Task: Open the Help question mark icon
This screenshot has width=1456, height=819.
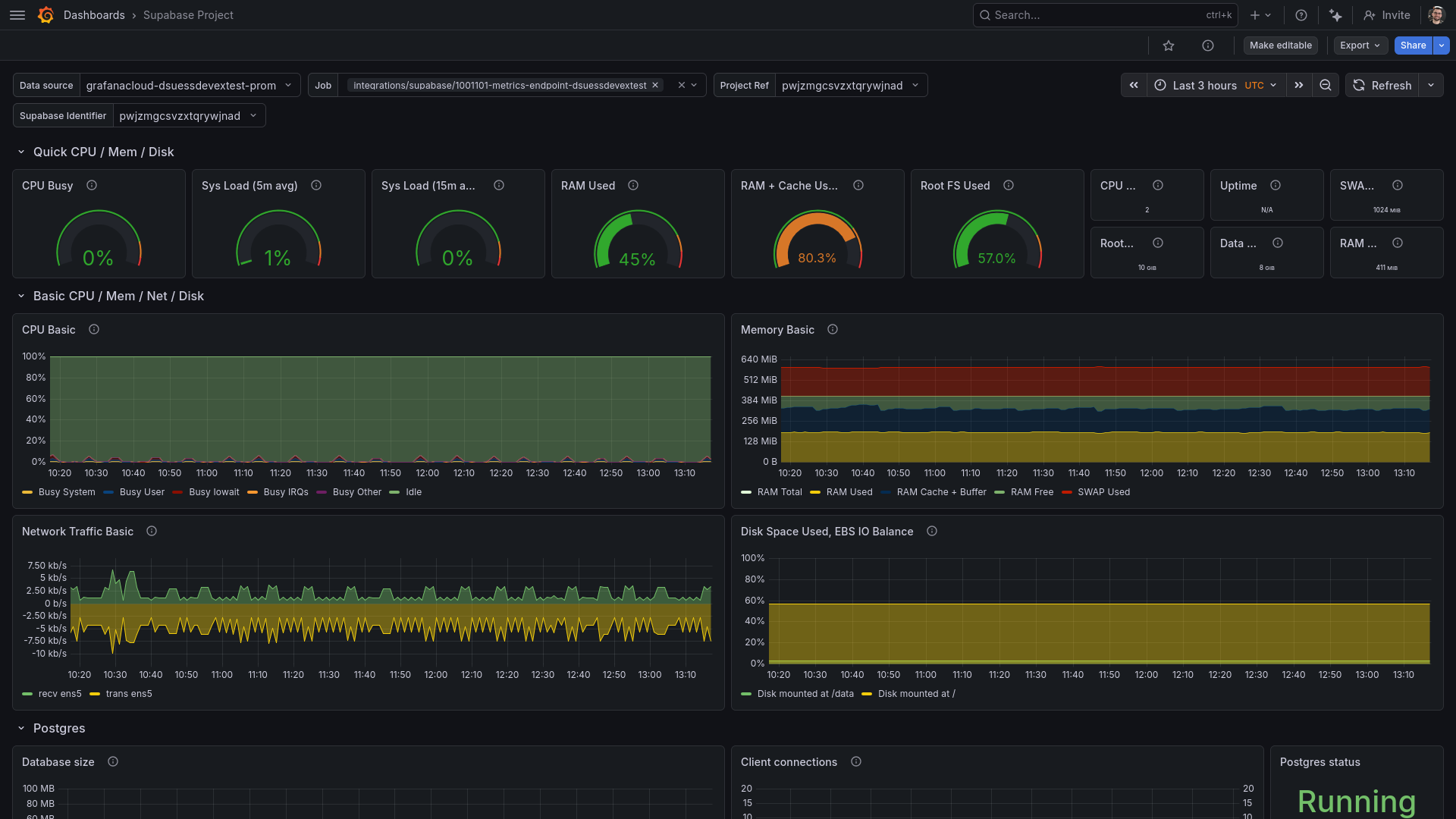Action: coord(1301,14)
